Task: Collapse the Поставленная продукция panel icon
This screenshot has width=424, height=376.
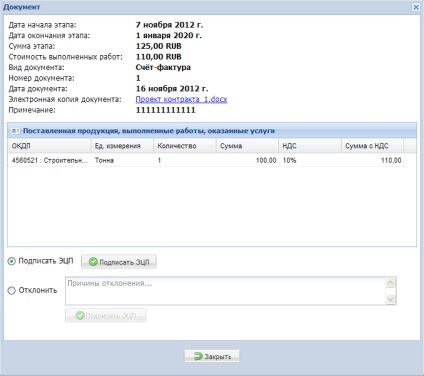Action: point(15,131)
